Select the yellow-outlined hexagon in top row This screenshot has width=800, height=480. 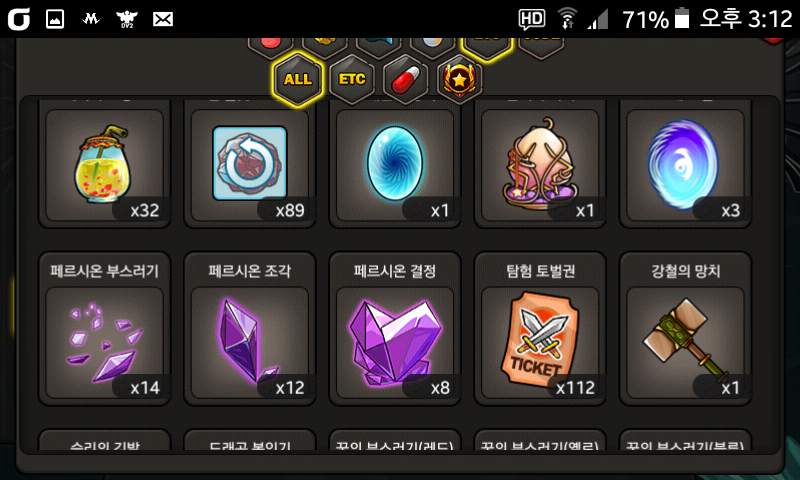click(486, 47)
